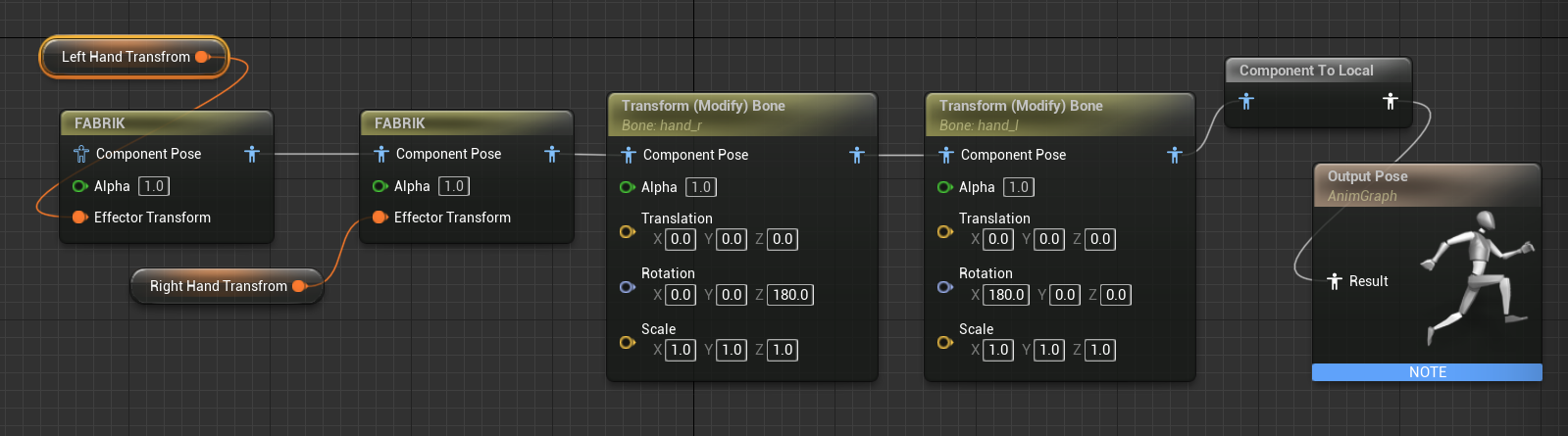This screenshot has height=436, width=1568.
Task: Edit hand_l Scale Y field
Action: coord(1049,350)
